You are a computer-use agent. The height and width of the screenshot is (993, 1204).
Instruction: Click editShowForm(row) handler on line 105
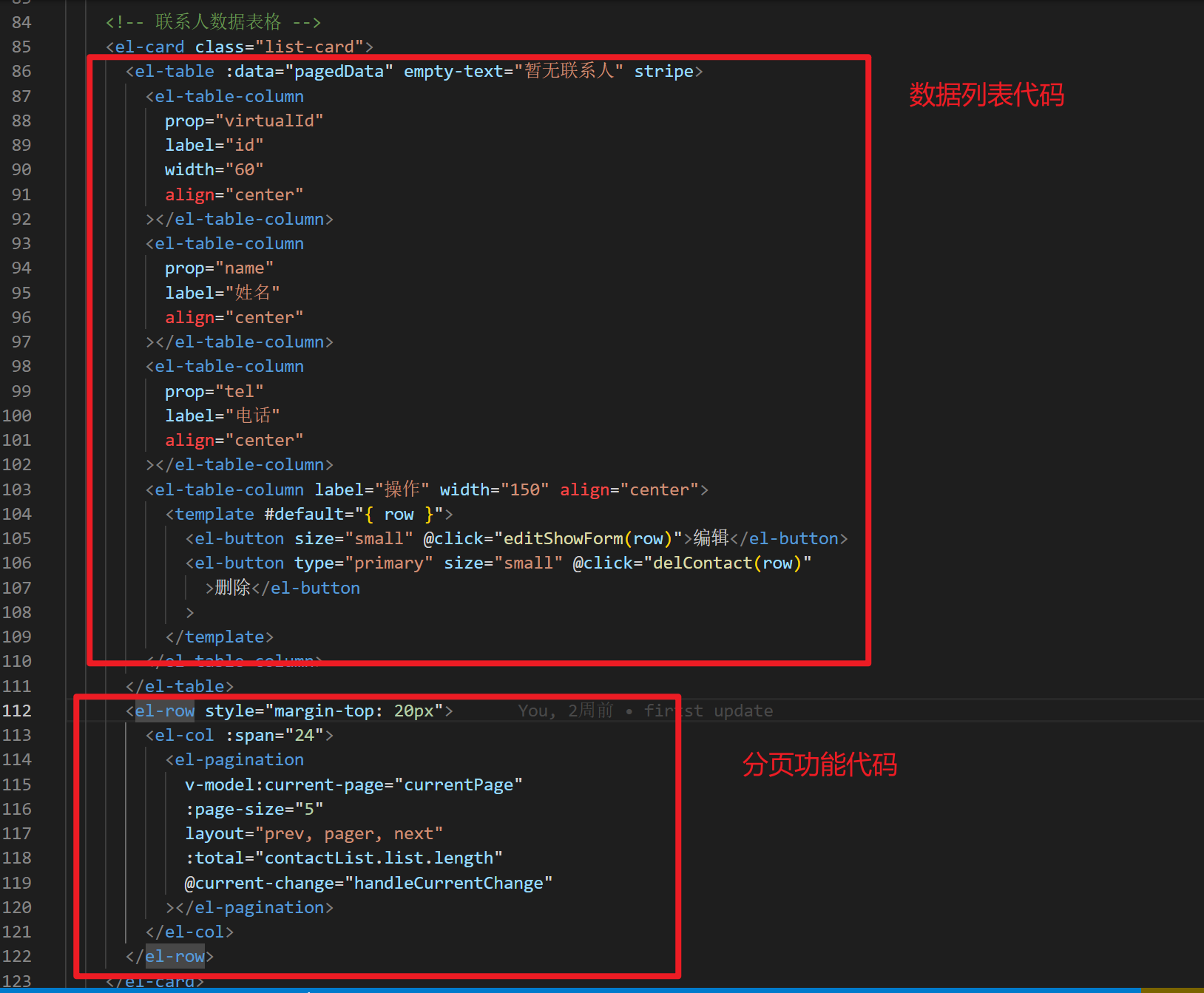588,538
